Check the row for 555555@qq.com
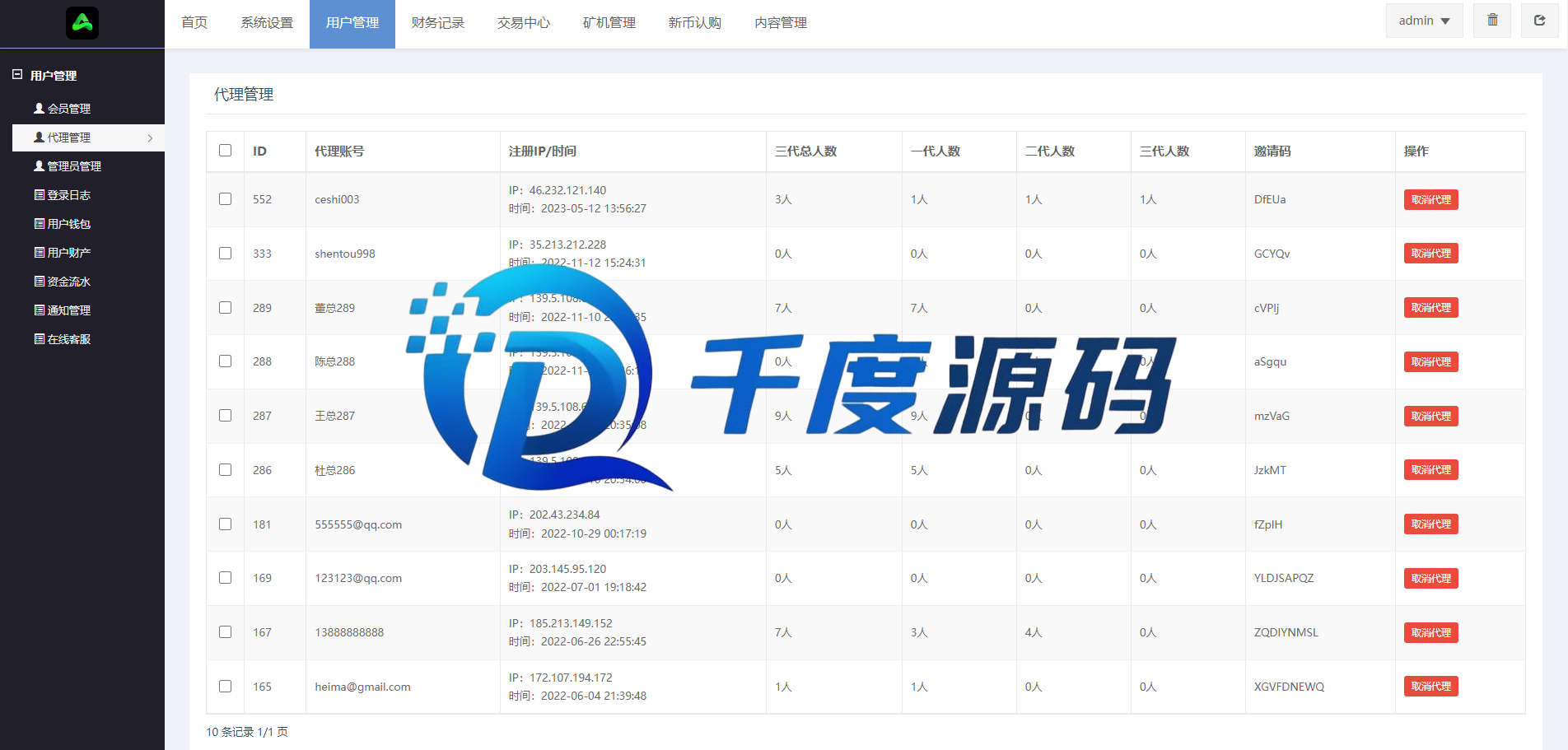 [x=226, y=524]
